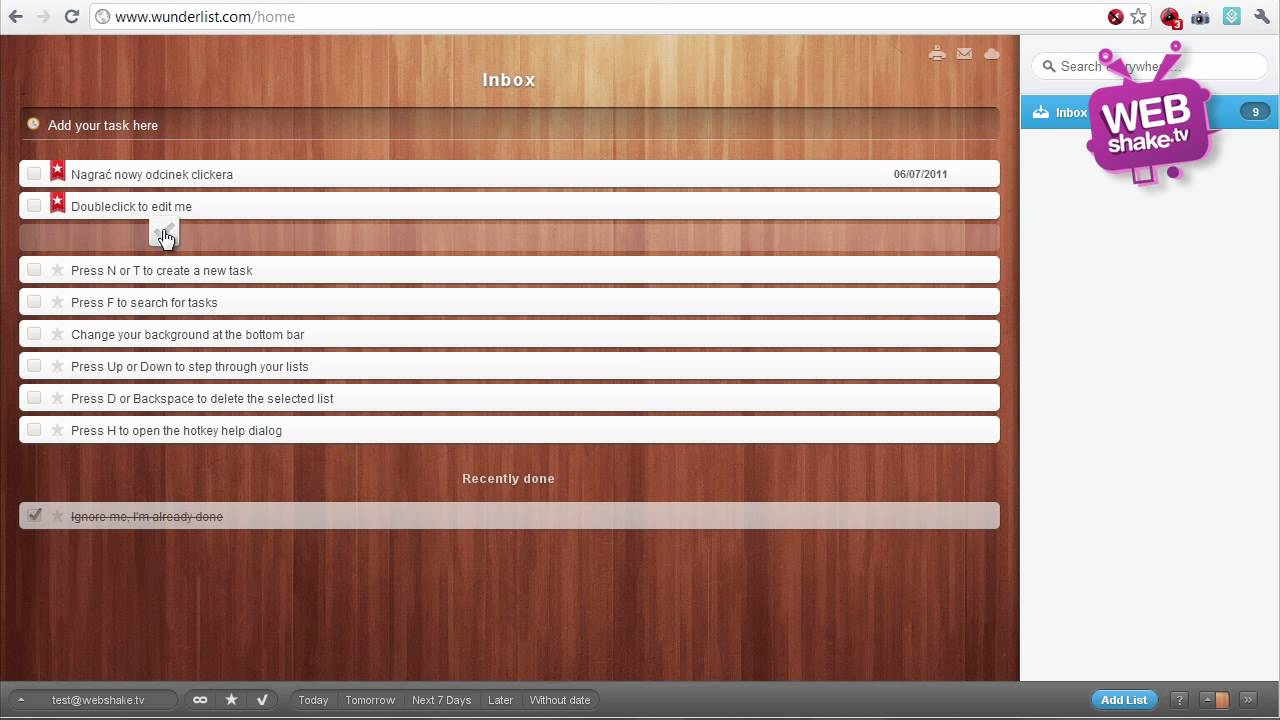Viewport: 1280px width, 720px height.
Task: Check off Change your background task
Action: click(x=34, y=333)
